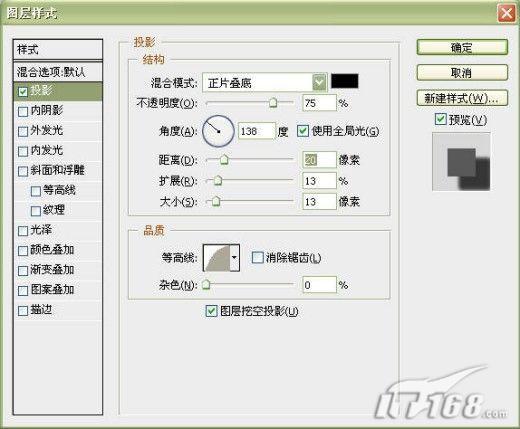520x429 pixels.
Task: Click the angle dial control
Action: click(x=218, y=131)
